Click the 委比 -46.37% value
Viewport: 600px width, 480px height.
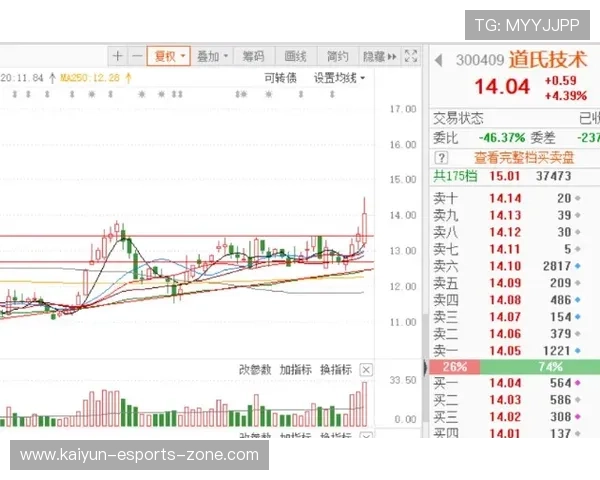click(502, 138)
